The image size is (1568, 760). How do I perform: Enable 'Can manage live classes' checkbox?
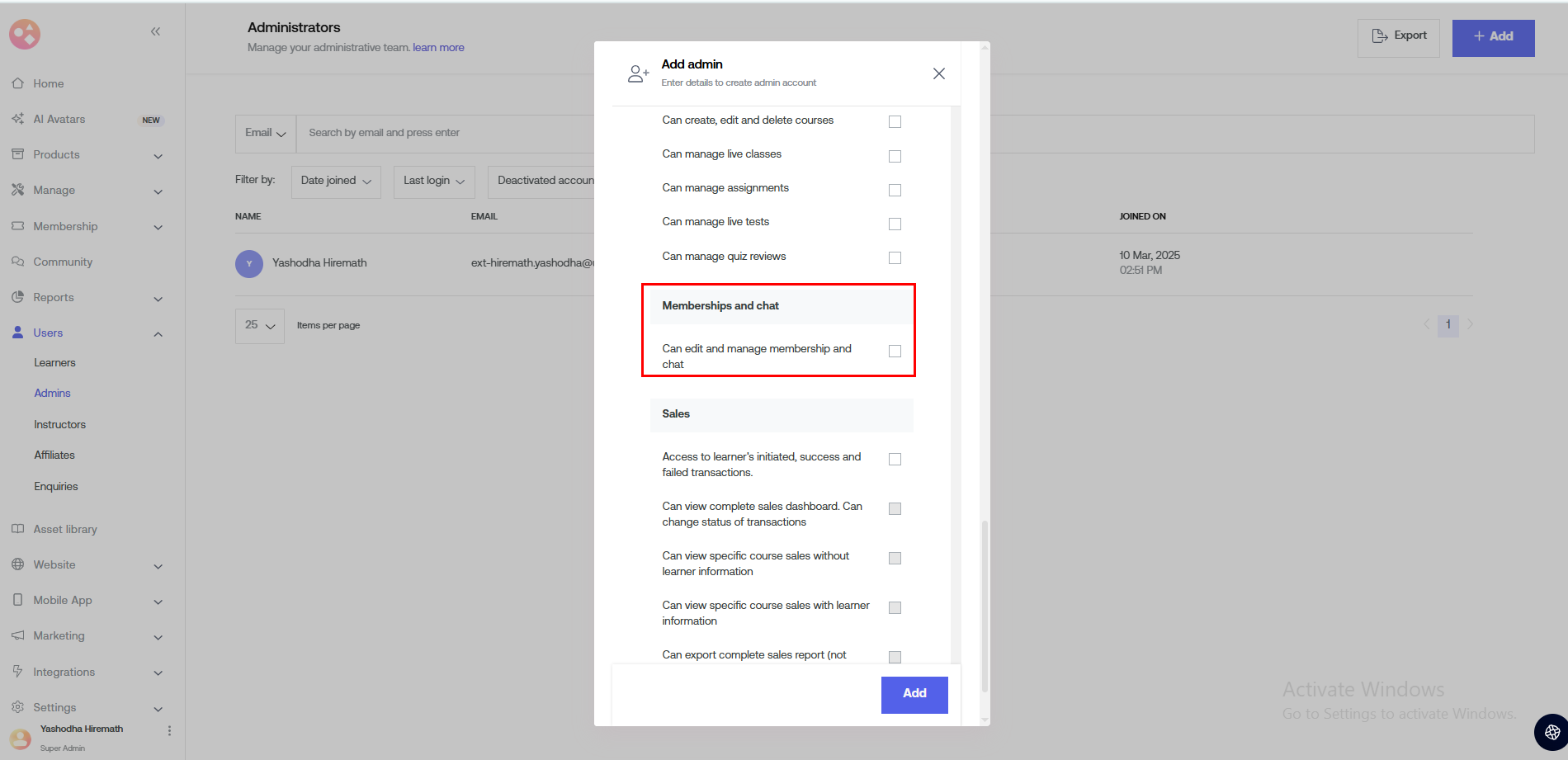895,156
